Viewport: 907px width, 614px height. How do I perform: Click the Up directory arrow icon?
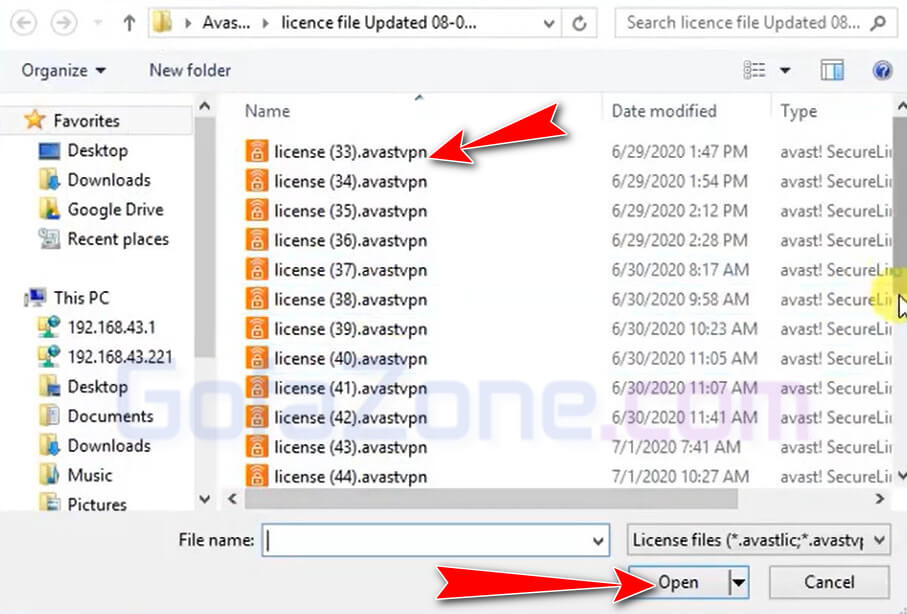pyautogui.click(x=129, y=22)
